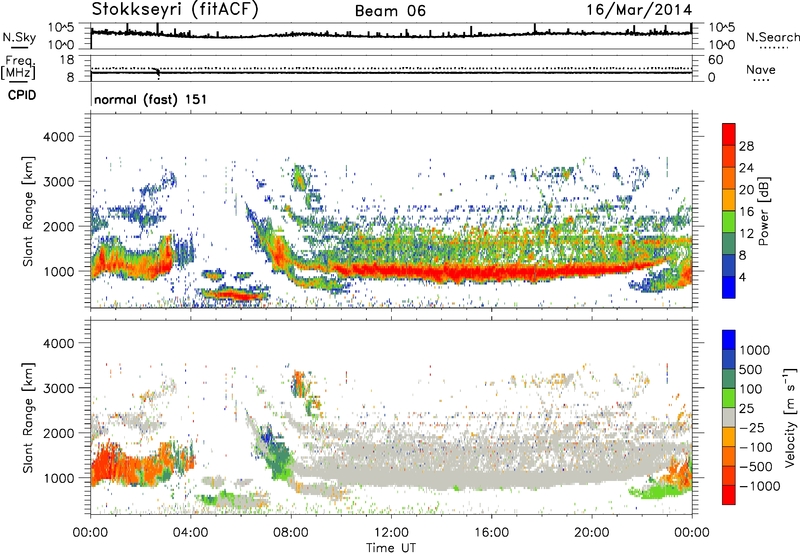The height and width of the screenshot is (554, 800).
Task: Click the 08:00 time tick label
Action: pos(291,533)
